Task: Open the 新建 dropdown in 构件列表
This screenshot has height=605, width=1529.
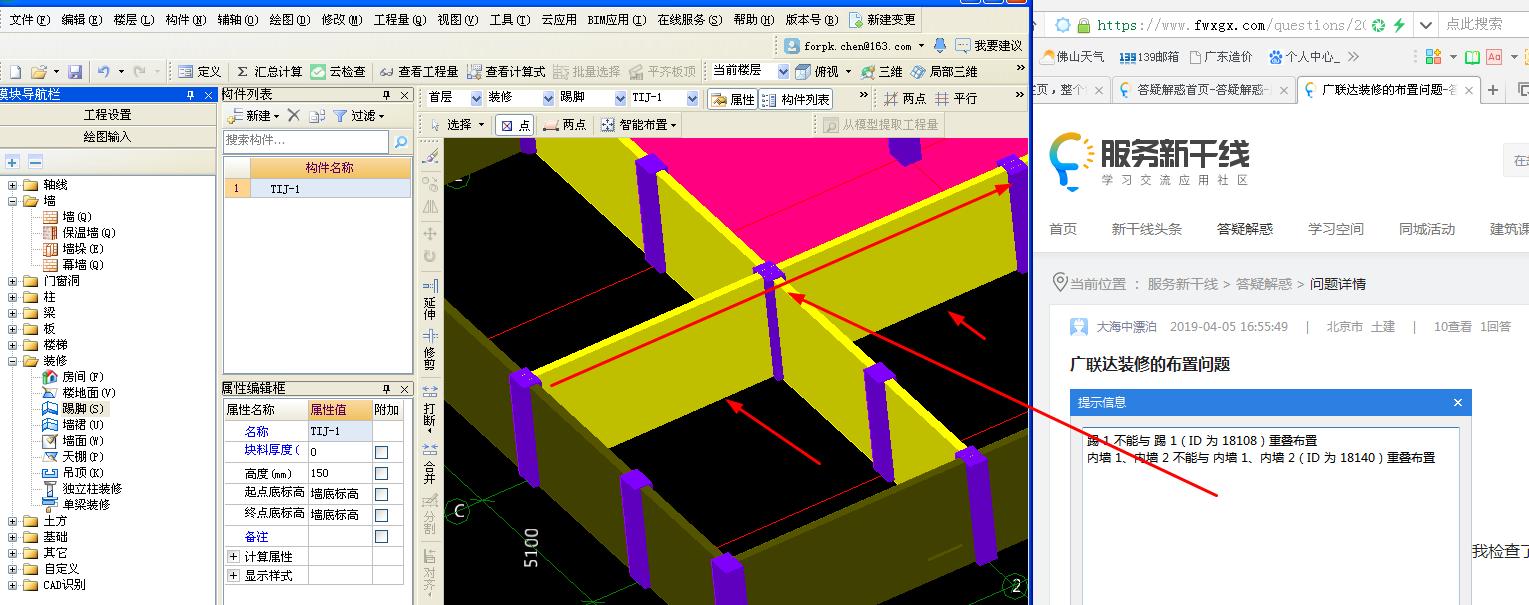Action: pos(253,116)
